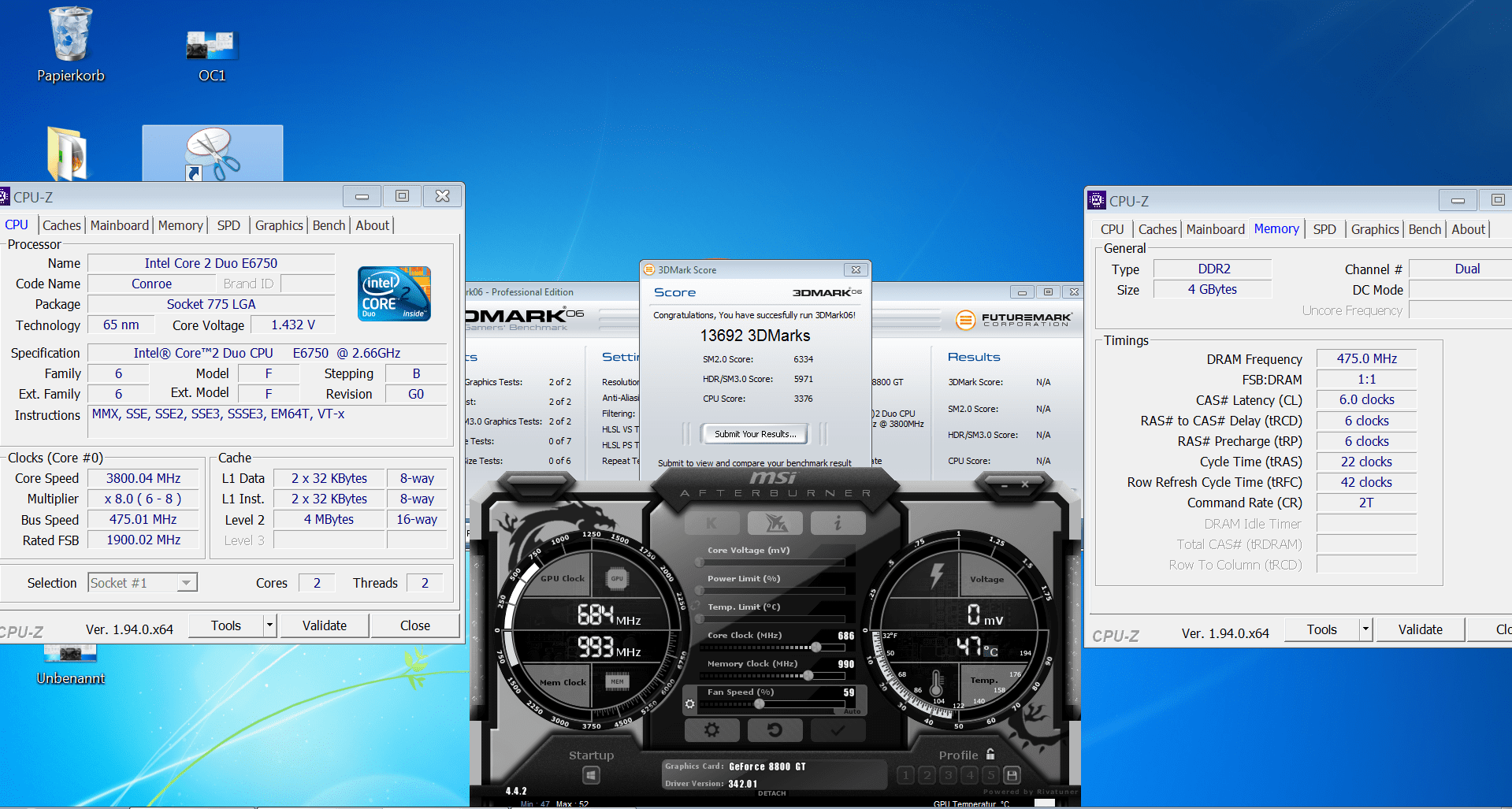The height and width of the screenshot is (809, 1512).
Task: Click the GPU chip icon in clock gauge
Action: pos(617,578)
